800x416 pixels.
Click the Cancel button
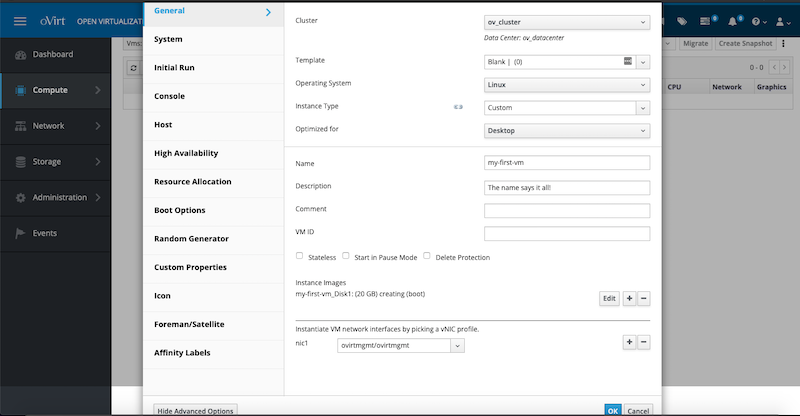click(x=638, y=410)
